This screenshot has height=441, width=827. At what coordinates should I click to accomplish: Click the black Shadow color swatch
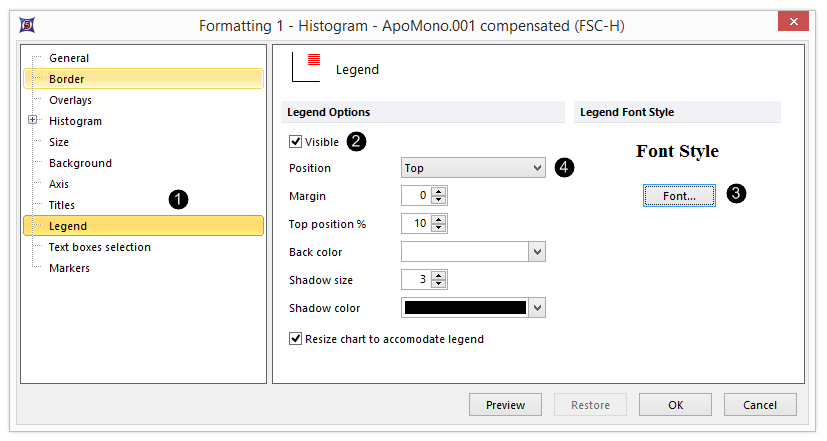pyautogui.click(x=465, y=308)
